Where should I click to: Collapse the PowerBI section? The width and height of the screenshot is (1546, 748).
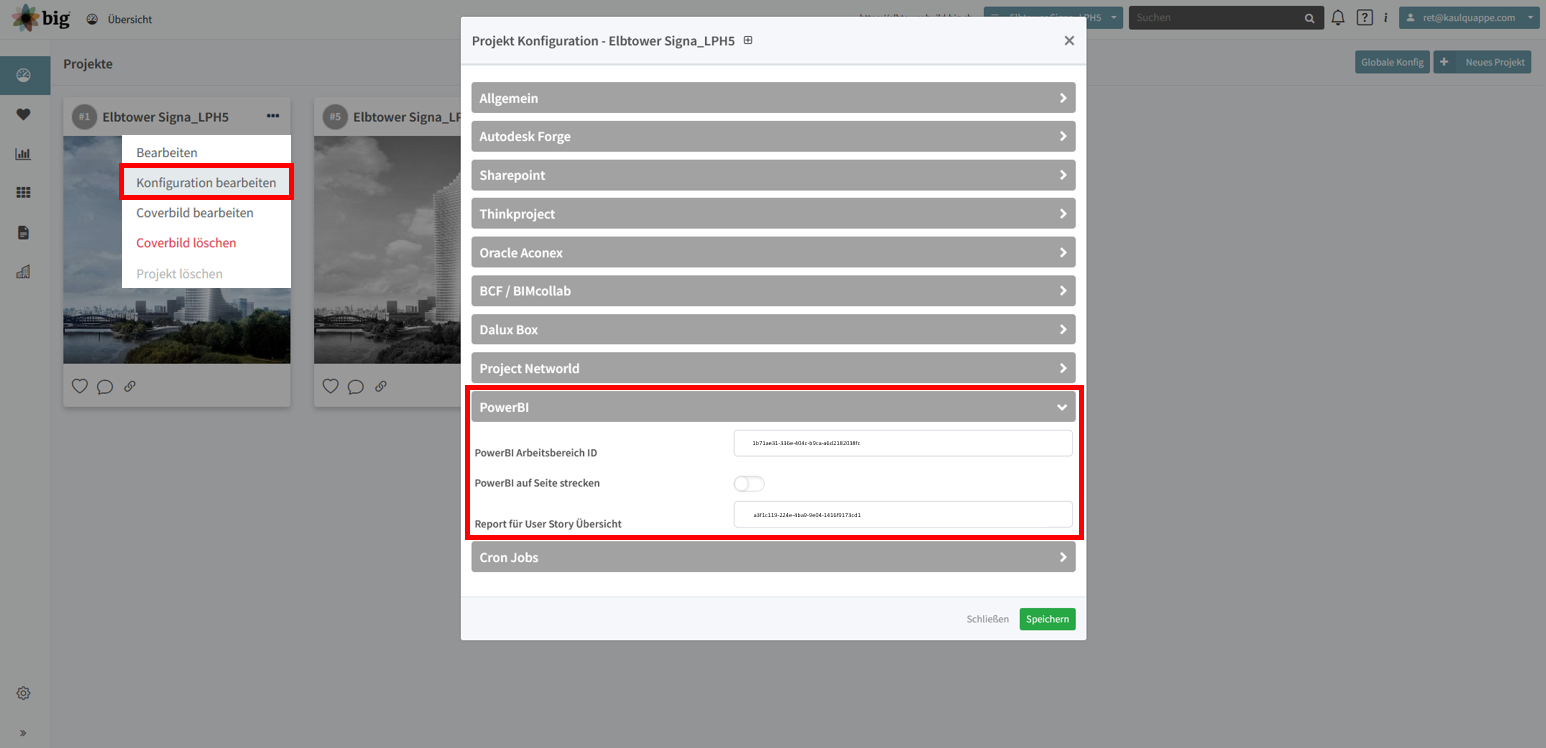point(773,407)
